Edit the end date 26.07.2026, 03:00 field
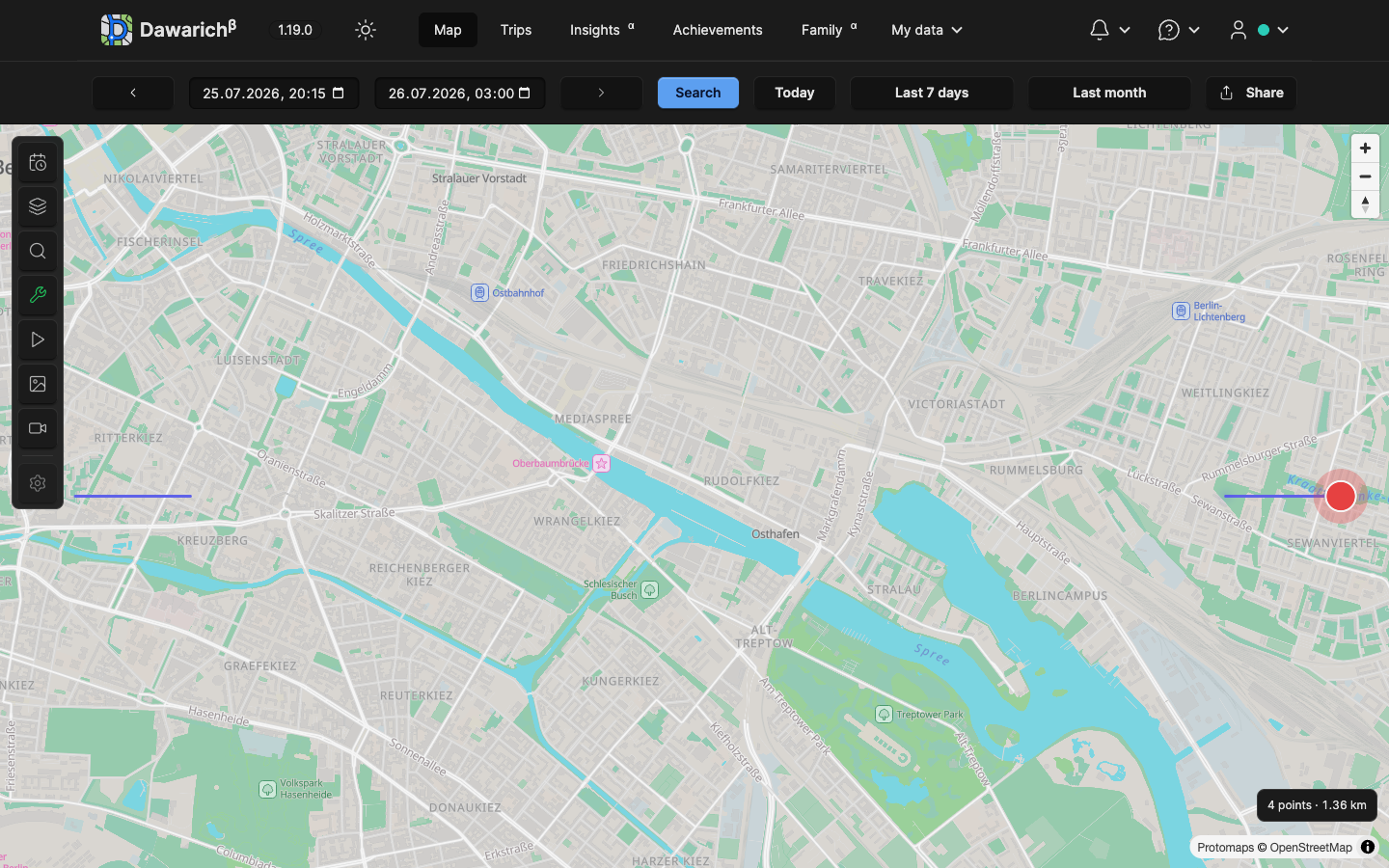Viewport: 1389px width, 868px height. coord(460,93)
